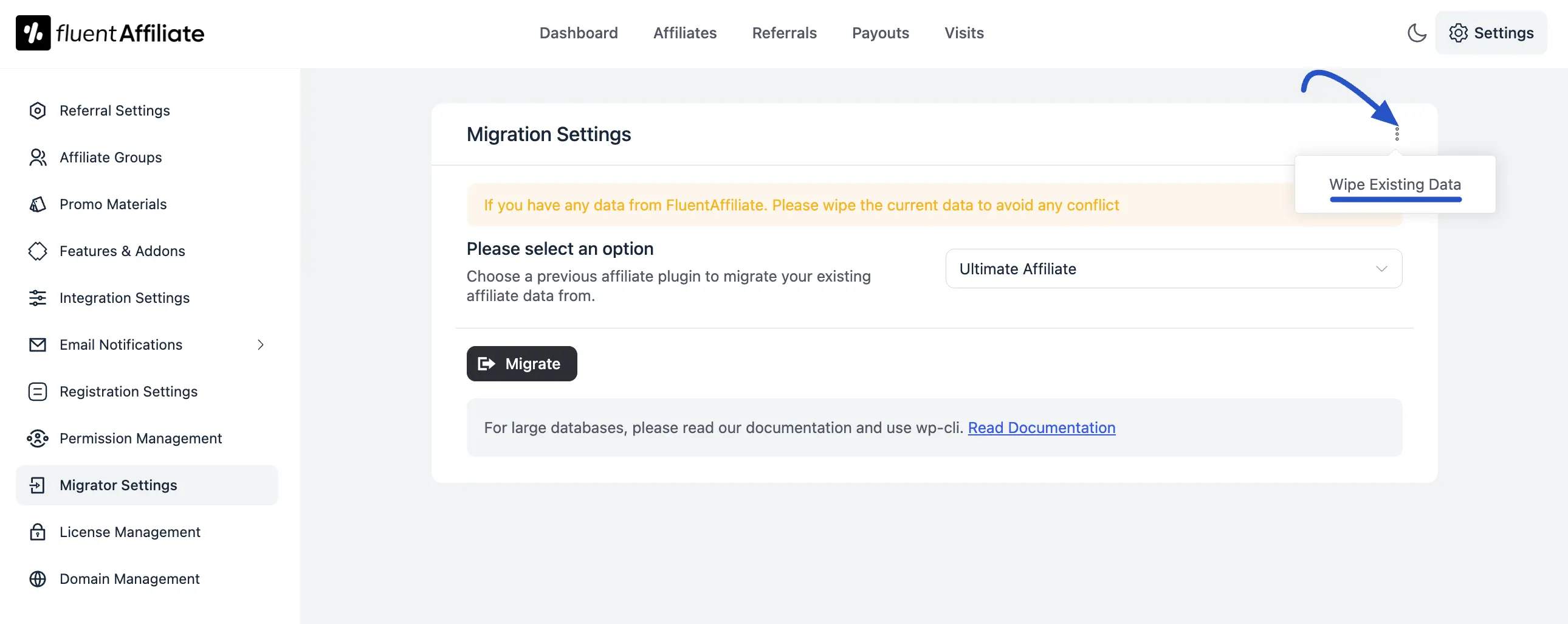
Task: Click the License Management lock icon
Action: (38, 532)
